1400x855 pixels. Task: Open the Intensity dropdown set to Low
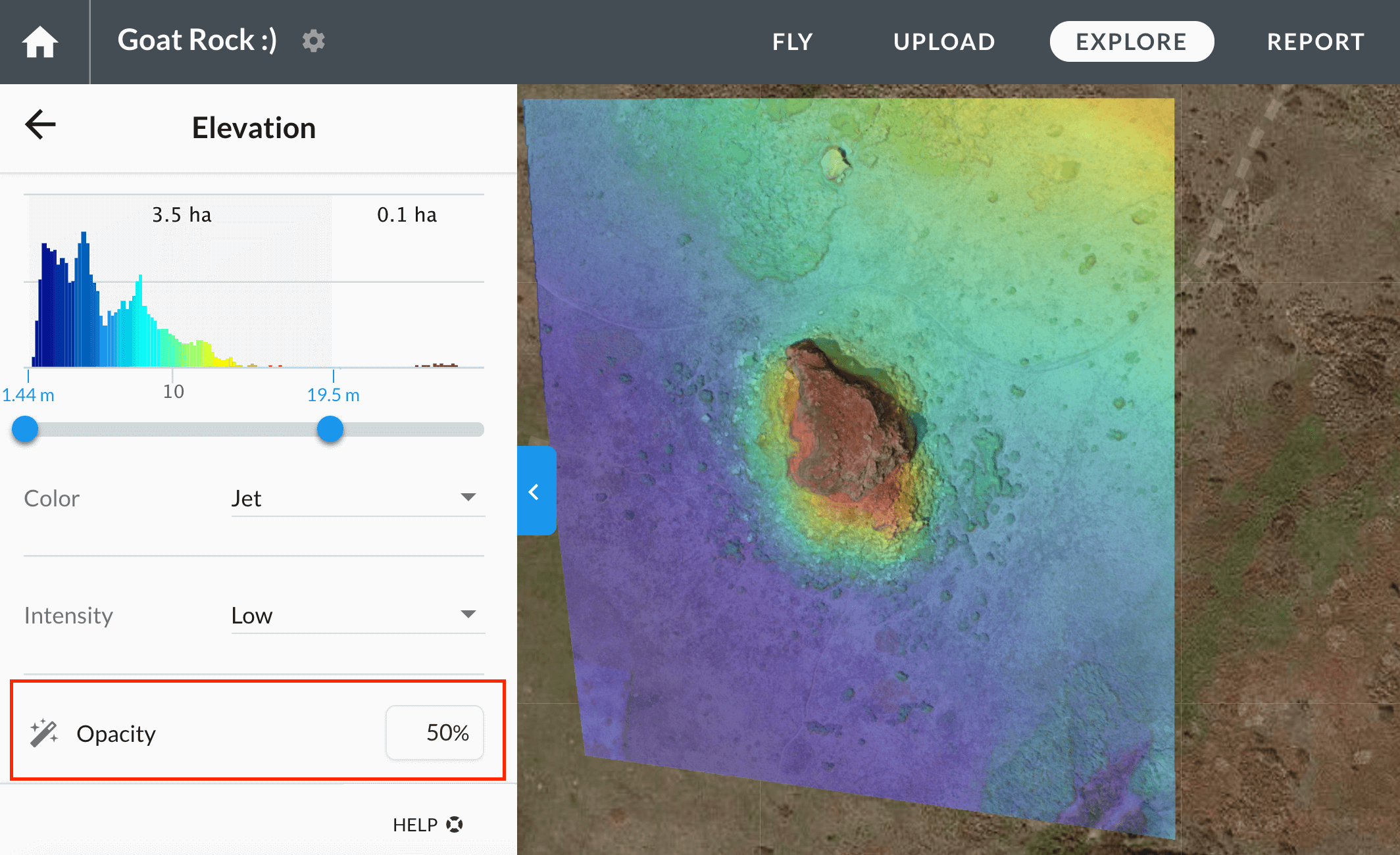[x=358, y=615]
